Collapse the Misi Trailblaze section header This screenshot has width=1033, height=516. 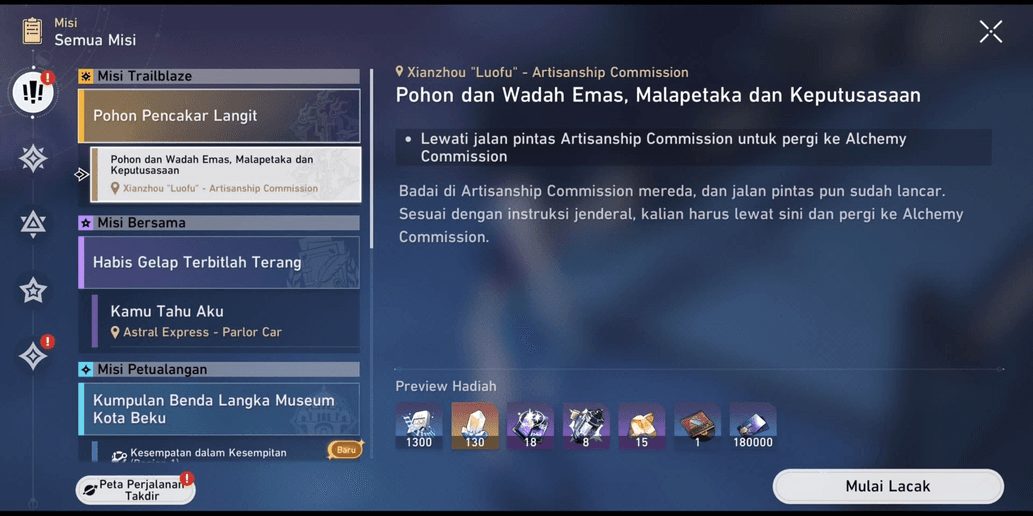pyautogui.click(x=218, y=76)
